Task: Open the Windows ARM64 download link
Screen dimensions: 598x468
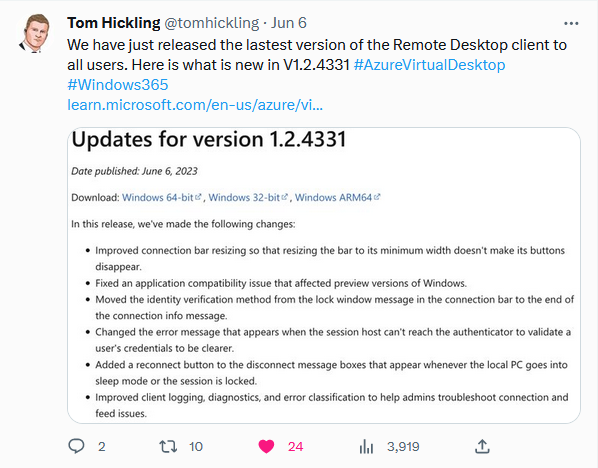Action: (338, 198)
